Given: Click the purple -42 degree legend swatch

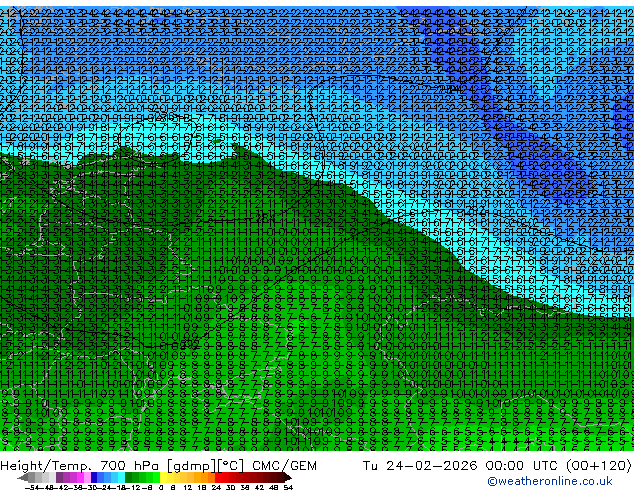Looking at the screenshot, I should pos(59,477).
